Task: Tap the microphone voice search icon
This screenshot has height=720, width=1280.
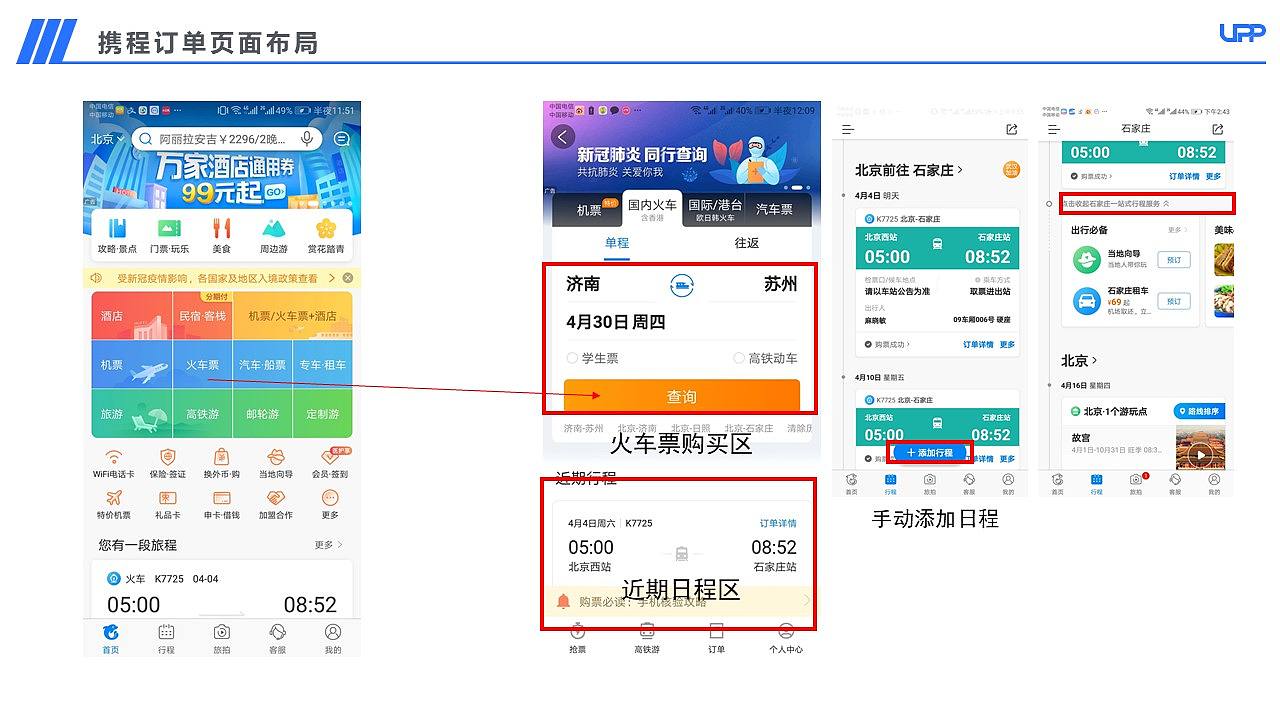Action: [x=307, y=139]
